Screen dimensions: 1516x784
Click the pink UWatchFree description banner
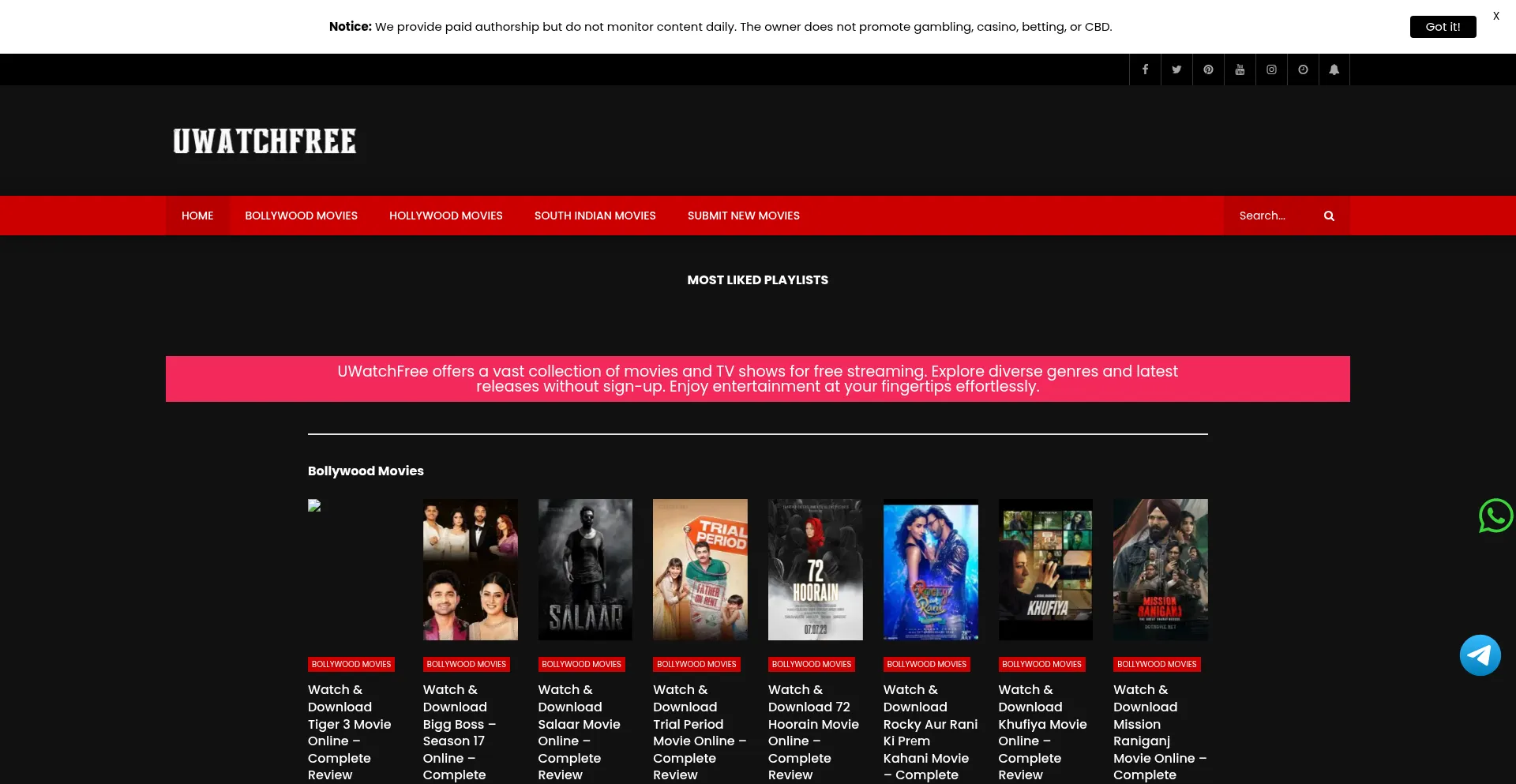coord(758,379)
